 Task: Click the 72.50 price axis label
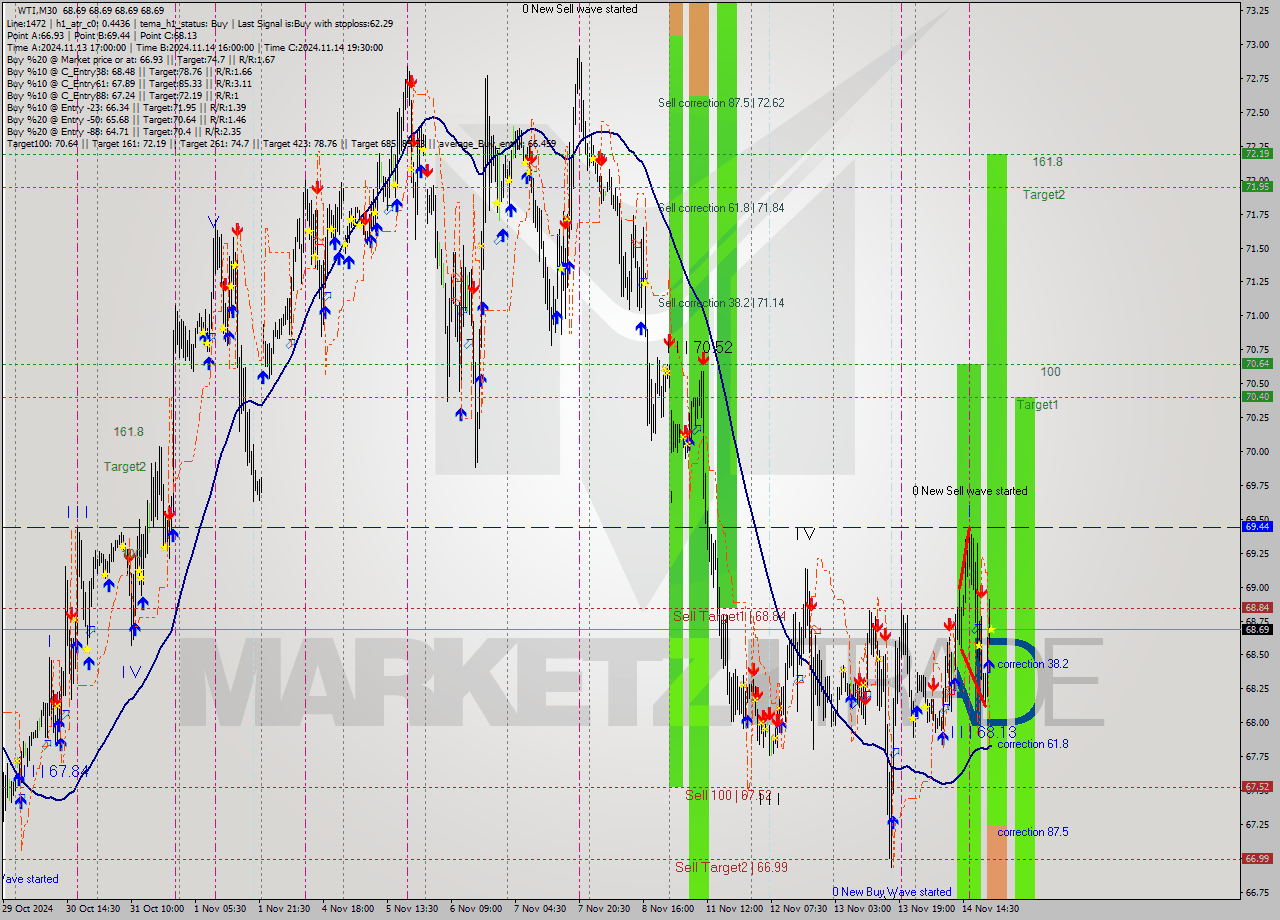(x=1257, y=112)
